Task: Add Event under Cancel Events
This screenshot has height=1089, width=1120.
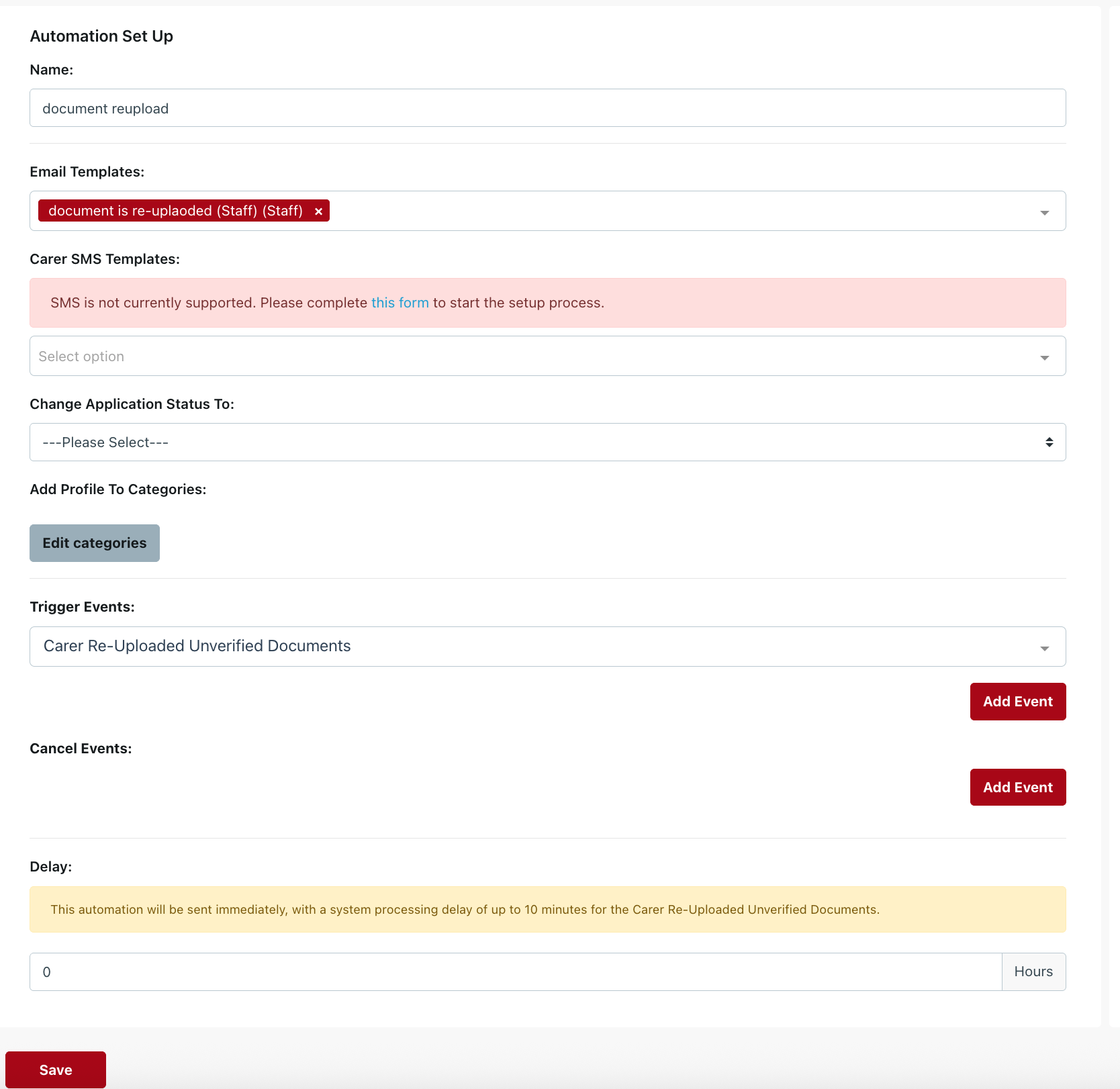Action: point(1017,788)
